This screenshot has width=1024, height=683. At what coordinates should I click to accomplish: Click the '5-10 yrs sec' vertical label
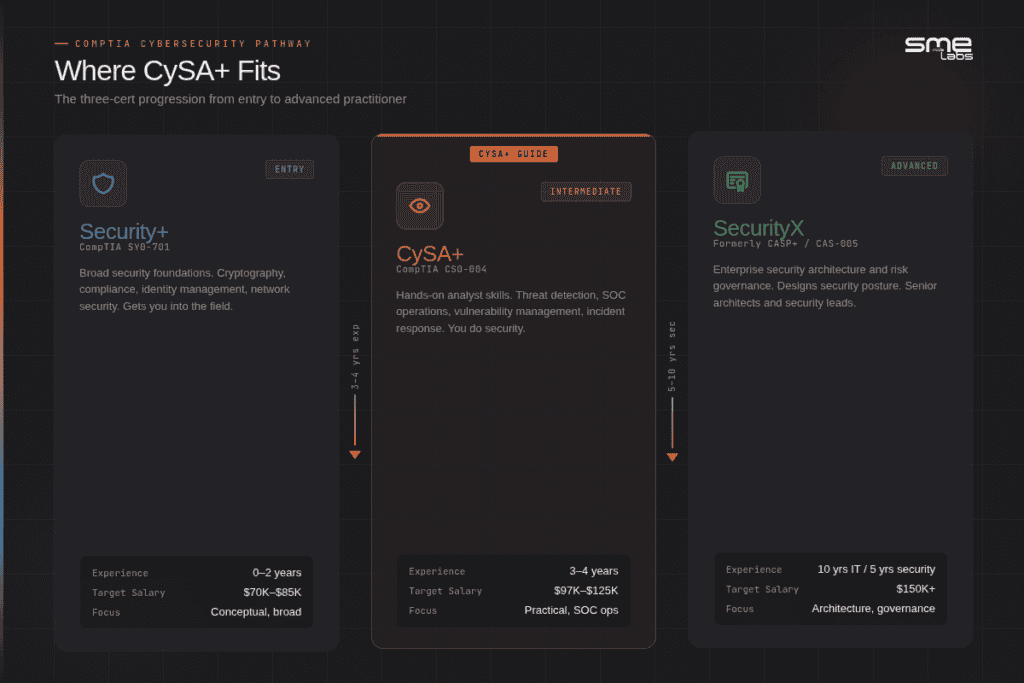(x=672, y=357)
